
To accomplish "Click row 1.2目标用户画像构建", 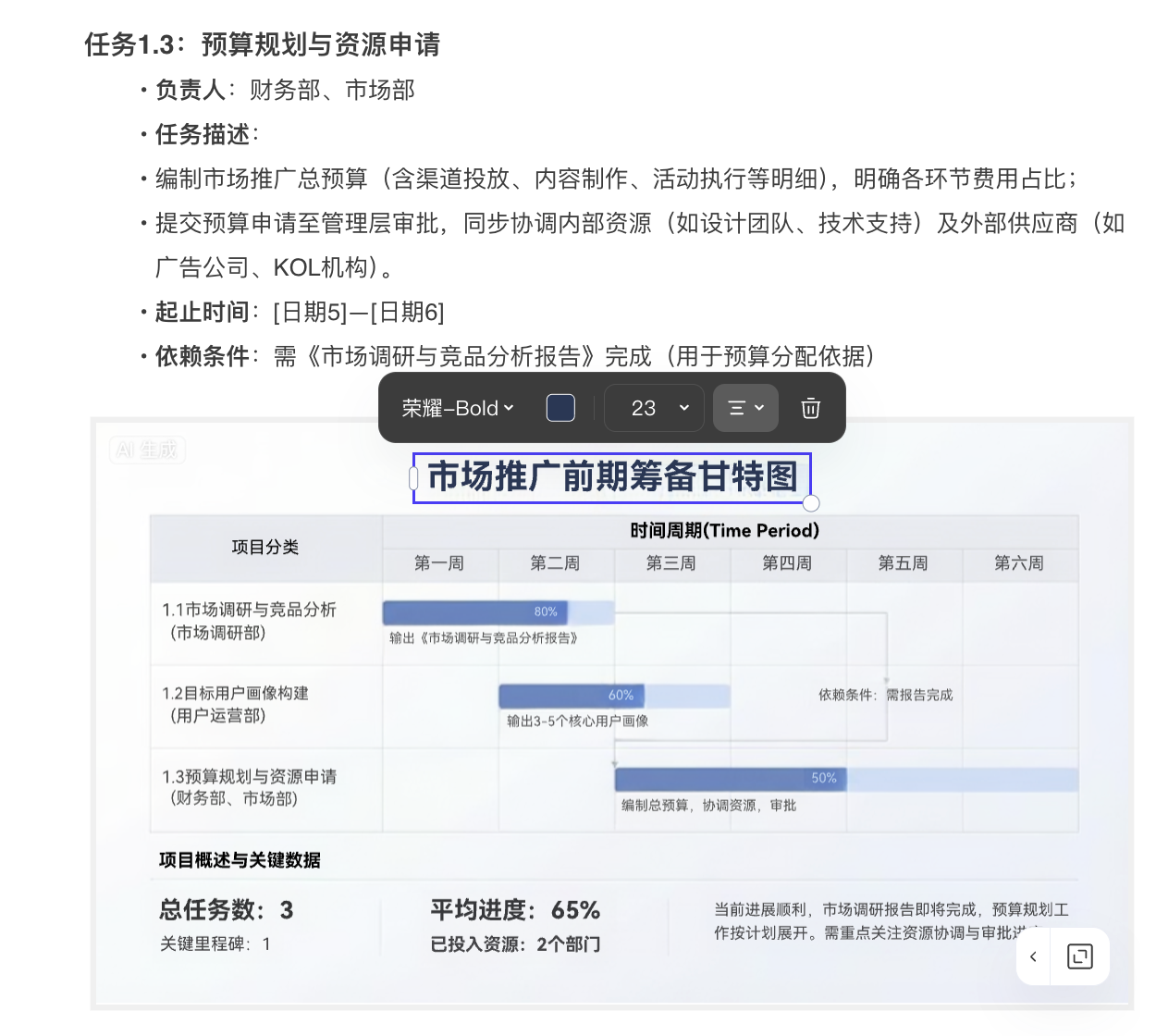I will click(235, 704).
